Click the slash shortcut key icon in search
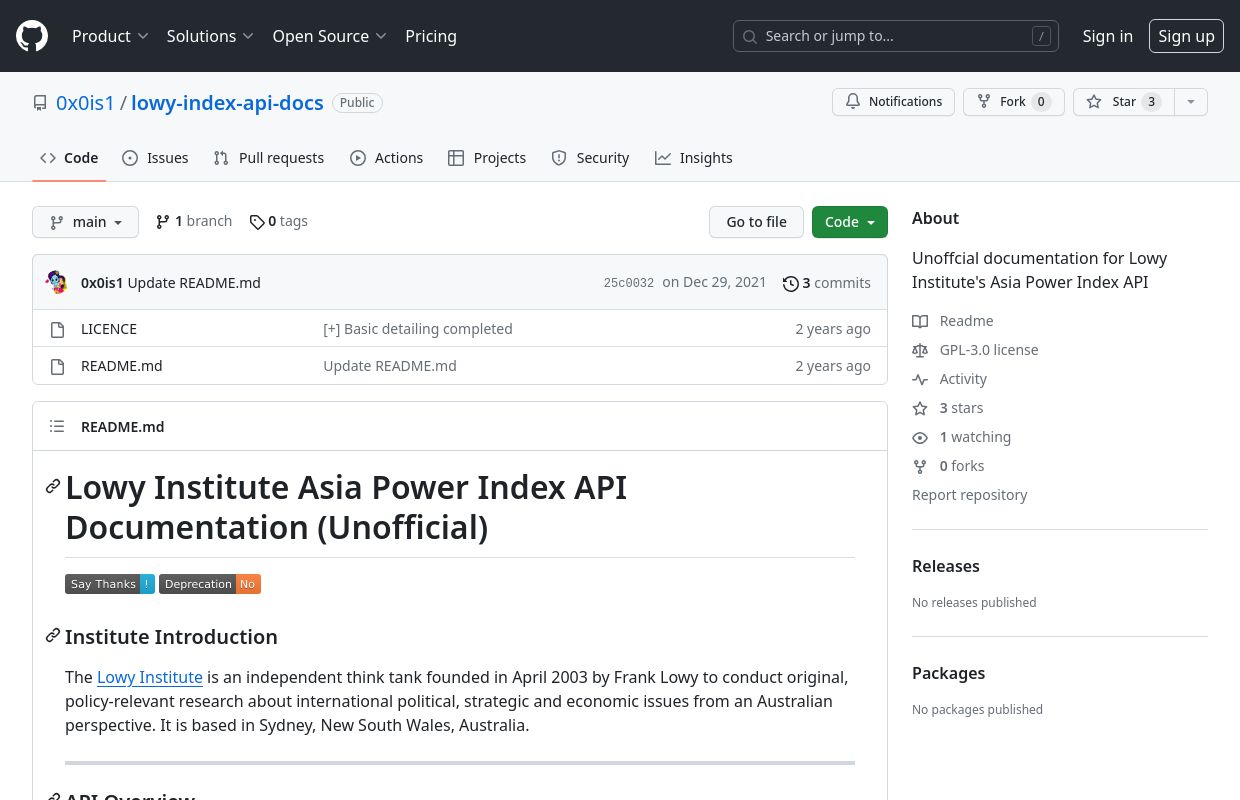Screen dimensions: 1240x800 tap(1041, 36)
